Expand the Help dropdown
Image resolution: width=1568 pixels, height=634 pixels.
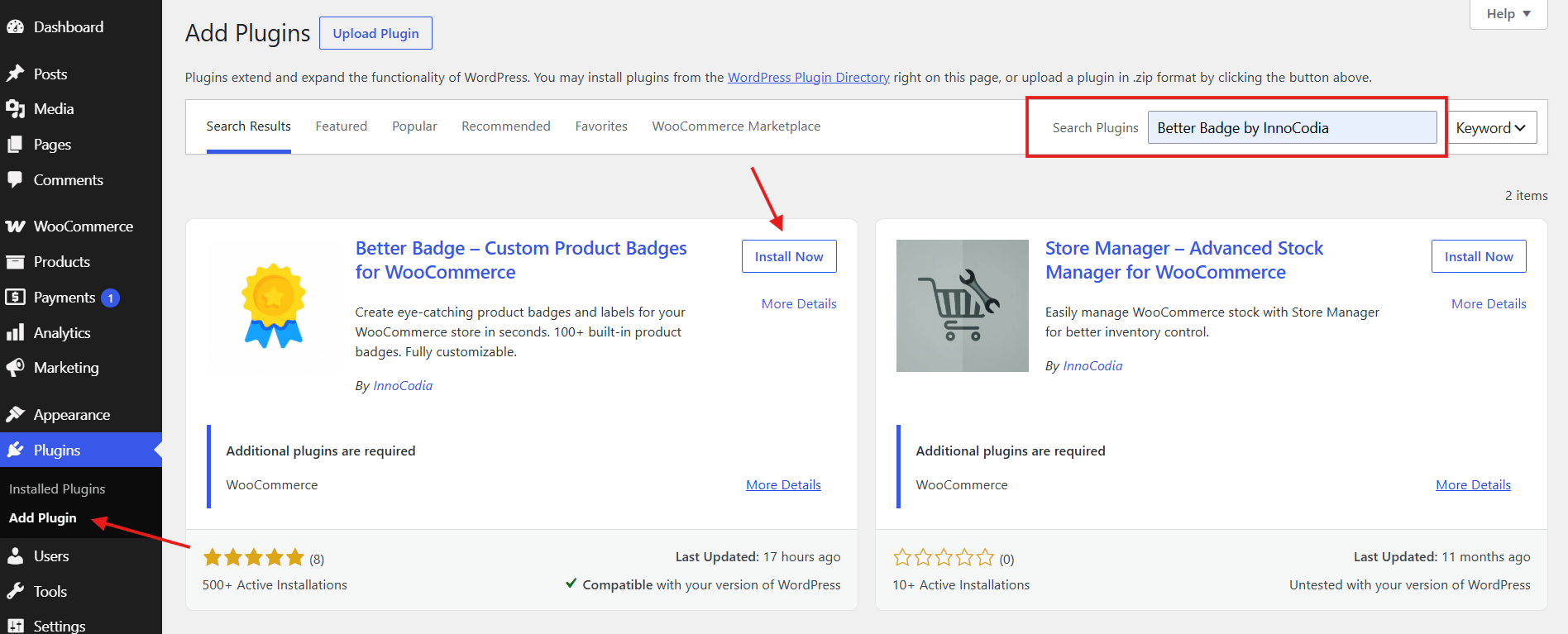pos(1508,14)
